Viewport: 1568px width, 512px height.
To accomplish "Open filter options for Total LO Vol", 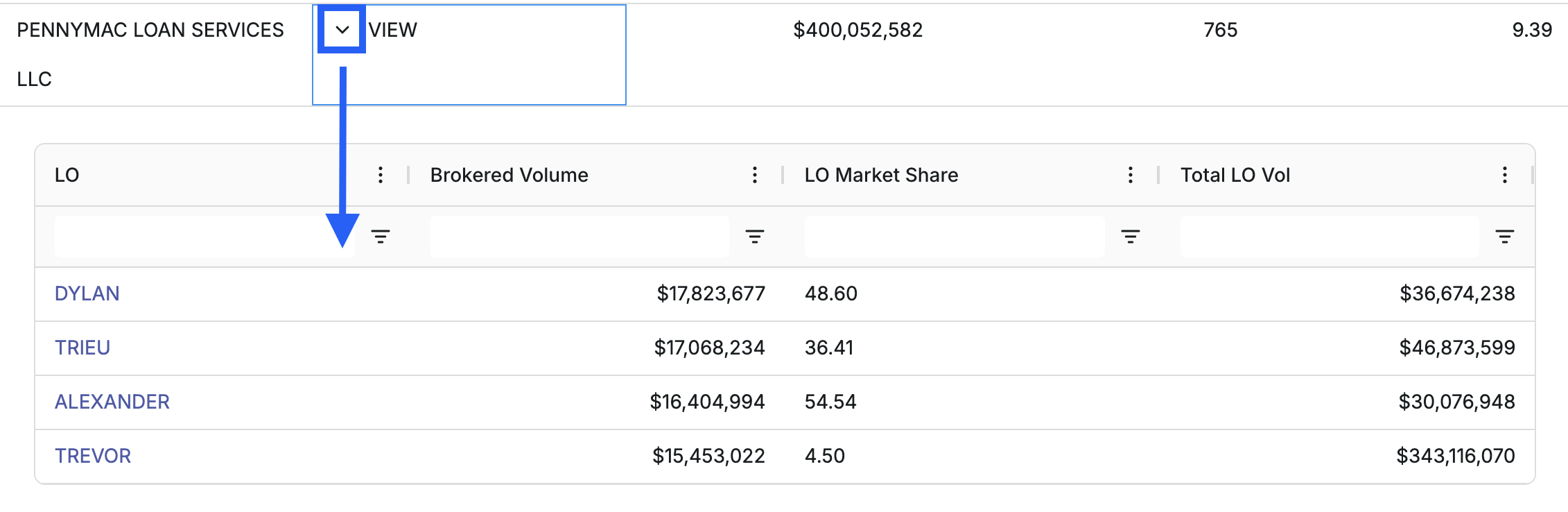I will (x=1505, y=237).
